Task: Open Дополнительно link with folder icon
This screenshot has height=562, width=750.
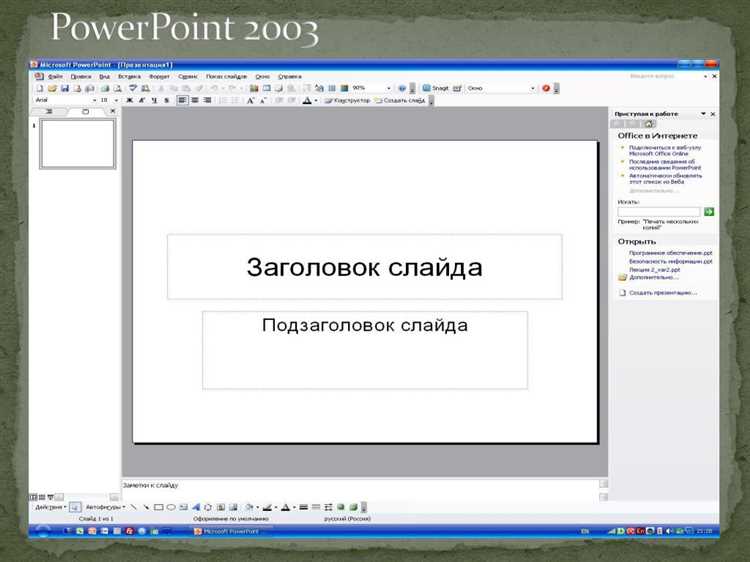Action: click(653, 277)
